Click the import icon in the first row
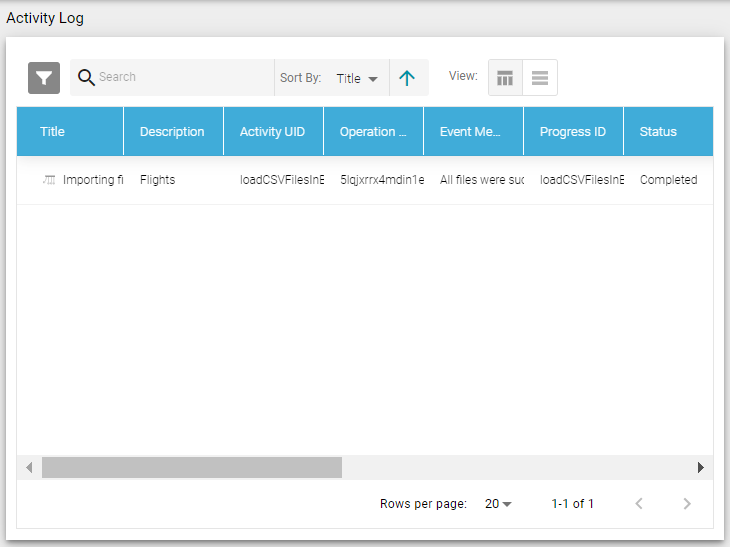 click(49, 180)
